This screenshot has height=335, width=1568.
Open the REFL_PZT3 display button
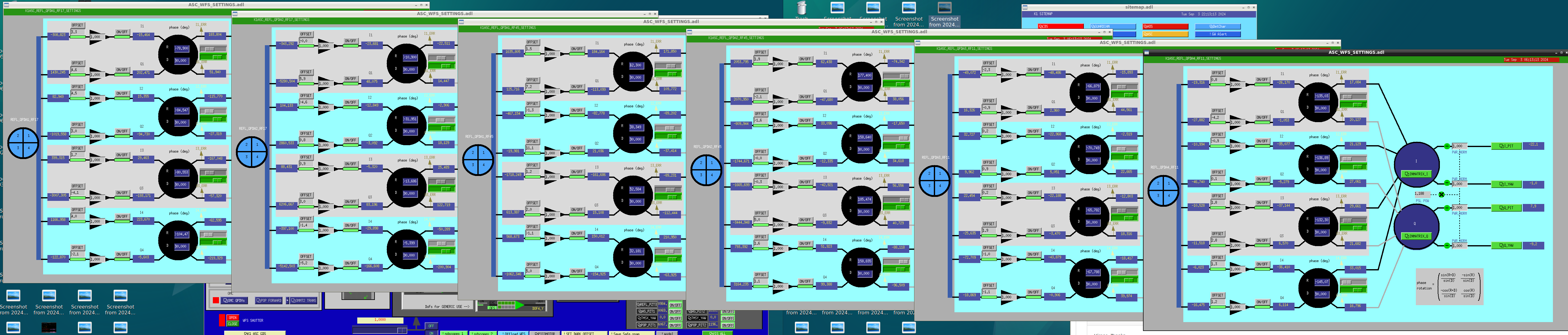(646, 305)
